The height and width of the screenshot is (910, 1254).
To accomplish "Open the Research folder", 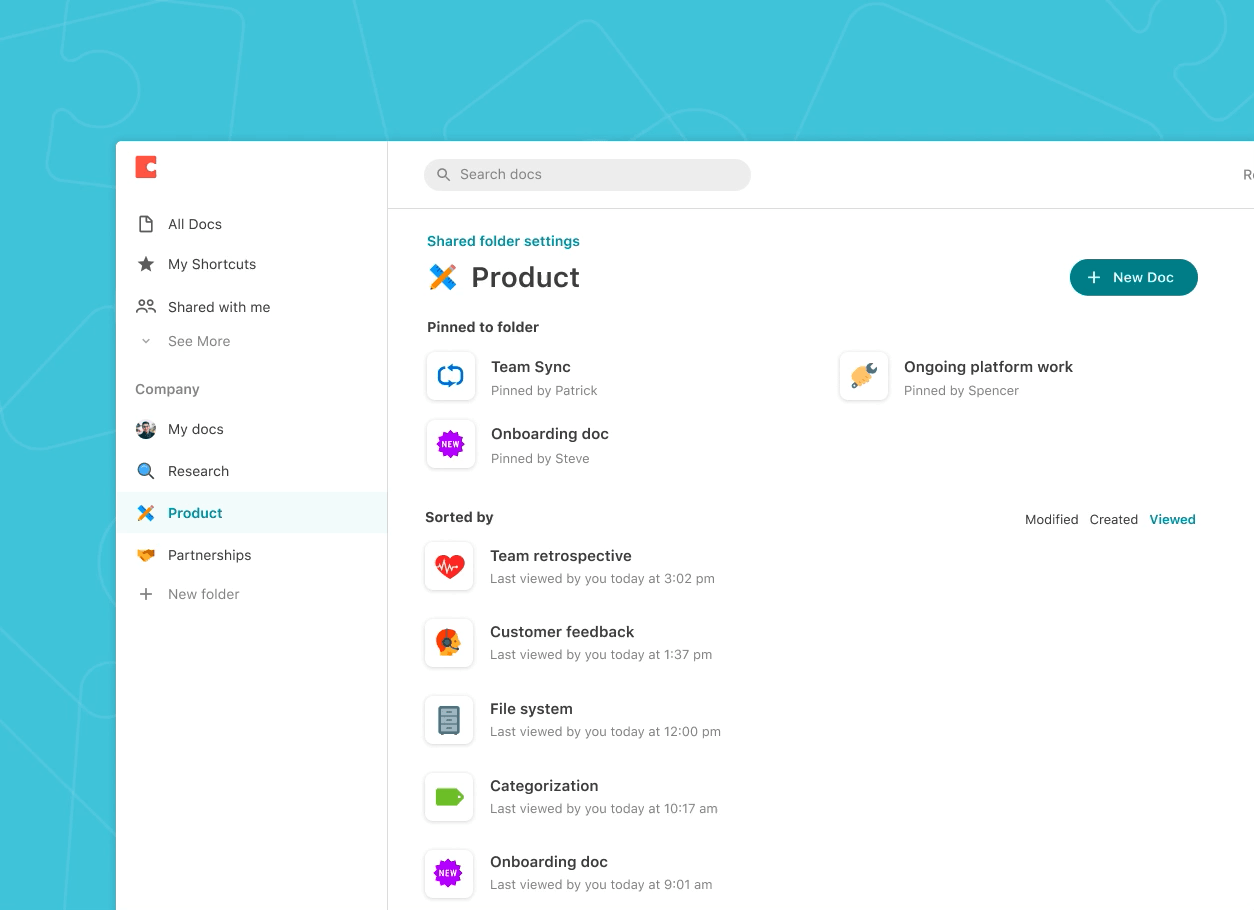I will coord(198,471).
